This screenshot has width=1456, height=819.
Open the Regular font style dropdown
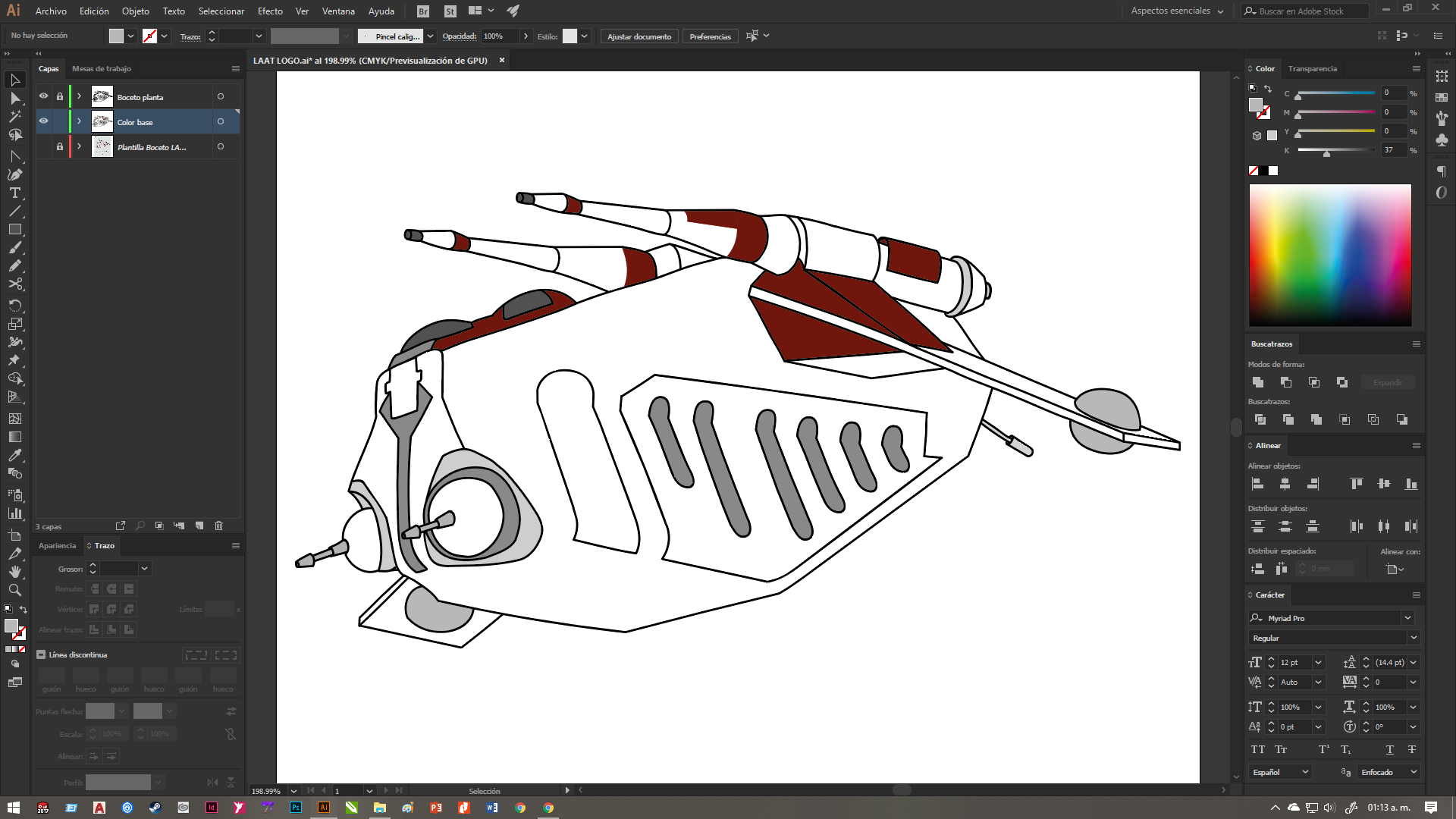1413,638
